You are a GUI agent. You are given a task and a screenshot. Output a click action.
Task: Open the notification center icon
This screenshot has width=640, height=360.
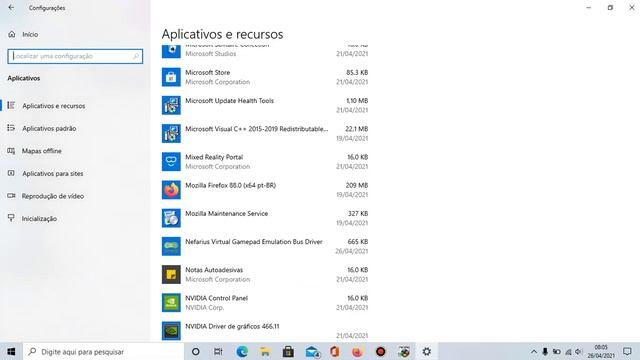(627, 351)
